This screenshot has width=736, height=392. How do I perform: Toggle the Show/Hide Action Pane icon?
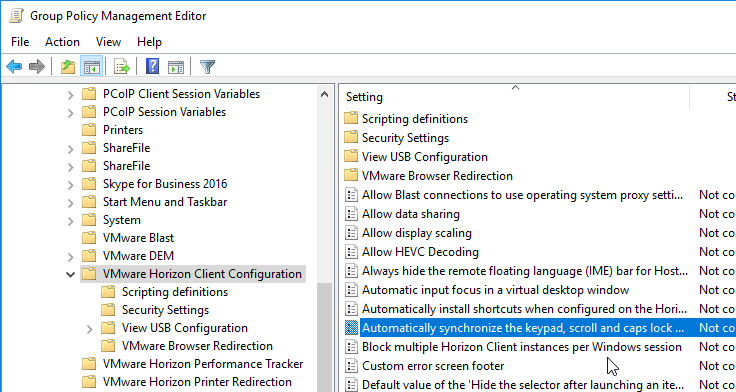tap(176, 67)
